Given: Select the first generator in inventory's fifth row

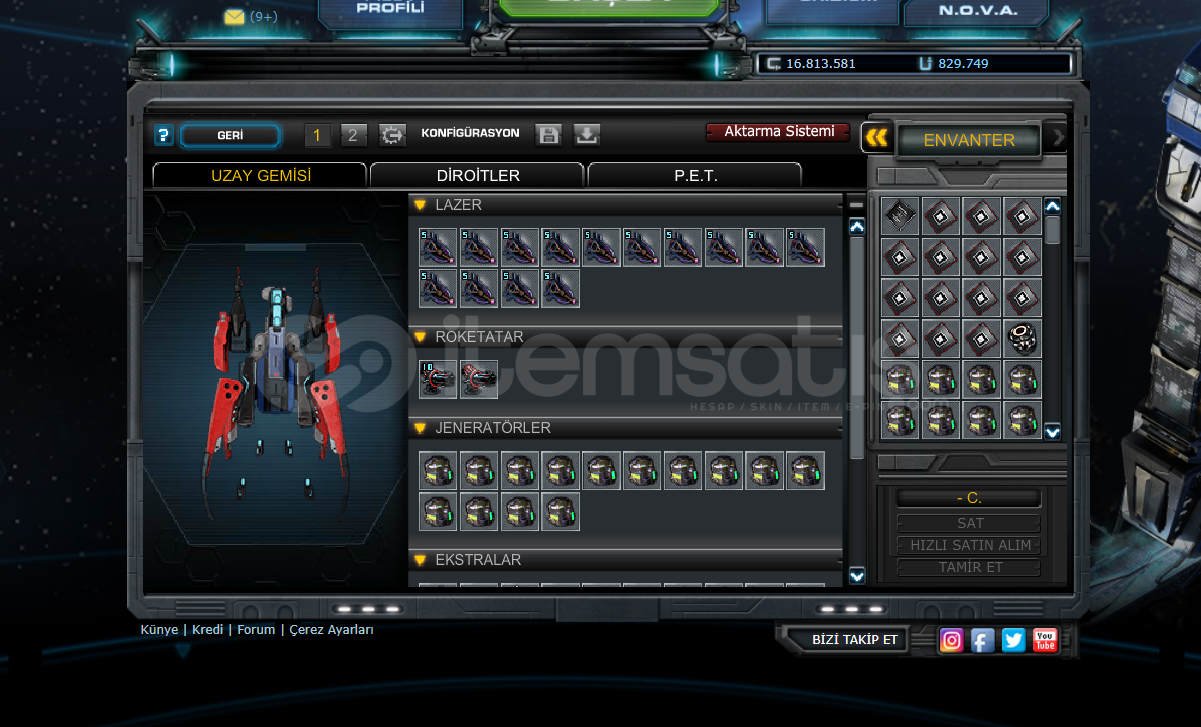Looking at the screenshot, I should [x=900, y=380].
